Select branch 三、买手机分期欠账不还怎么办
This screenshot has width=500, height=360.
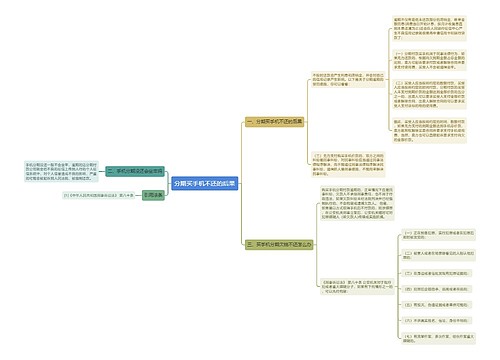point(279,245)
